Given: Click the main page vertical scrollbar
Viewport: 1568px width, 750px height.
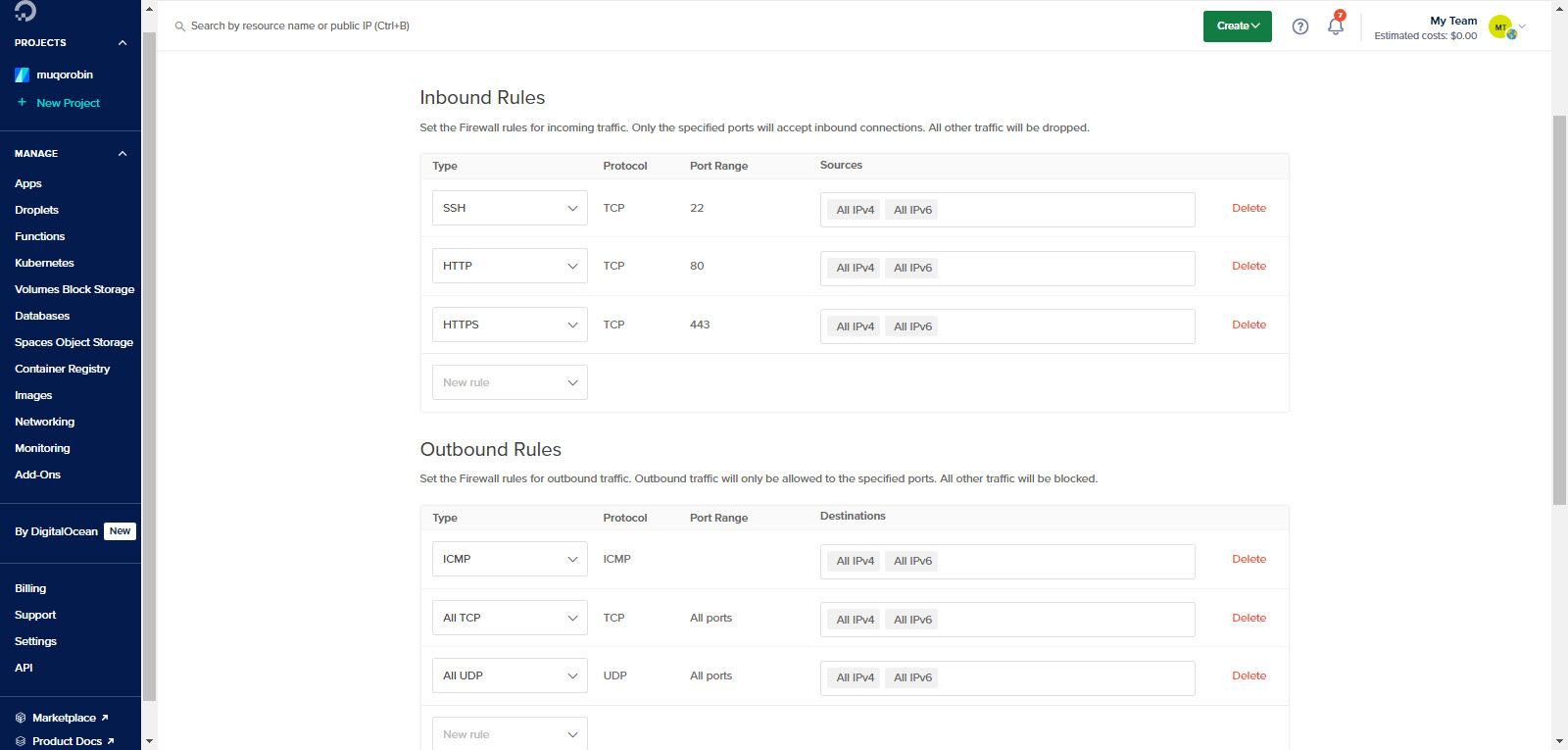Looking at the screenshot, I should pyautogui.click(x=1559, y=309).
